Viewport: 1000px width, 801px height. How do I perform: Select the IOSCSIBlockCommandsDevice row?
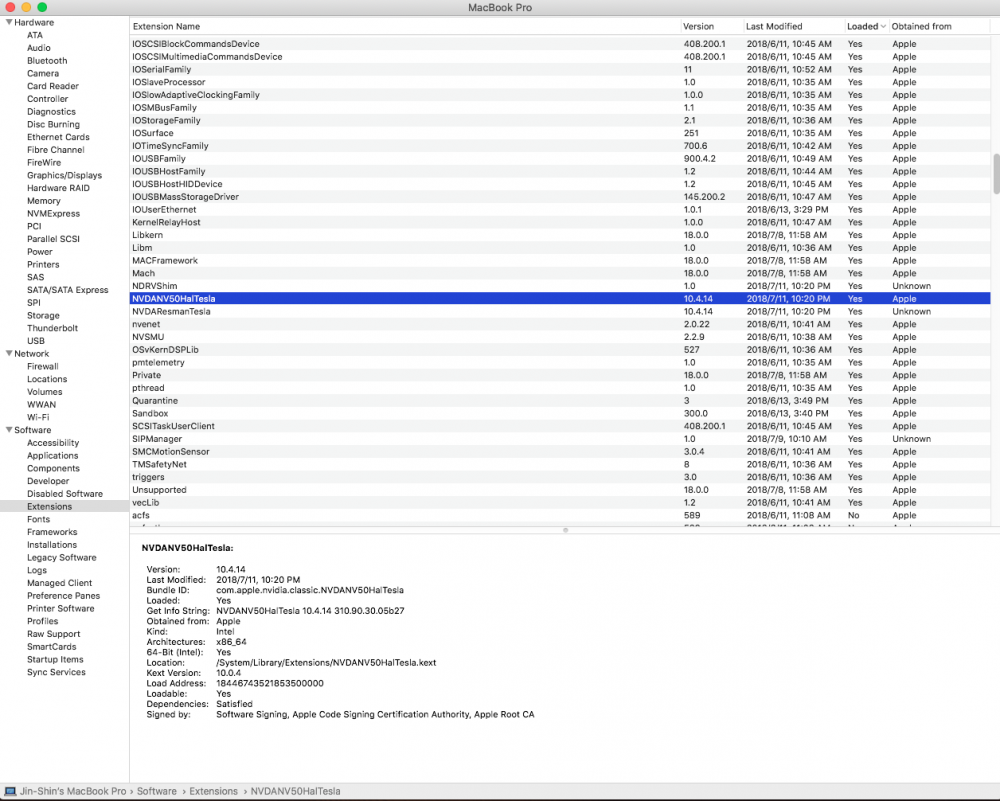coord(560,44)
